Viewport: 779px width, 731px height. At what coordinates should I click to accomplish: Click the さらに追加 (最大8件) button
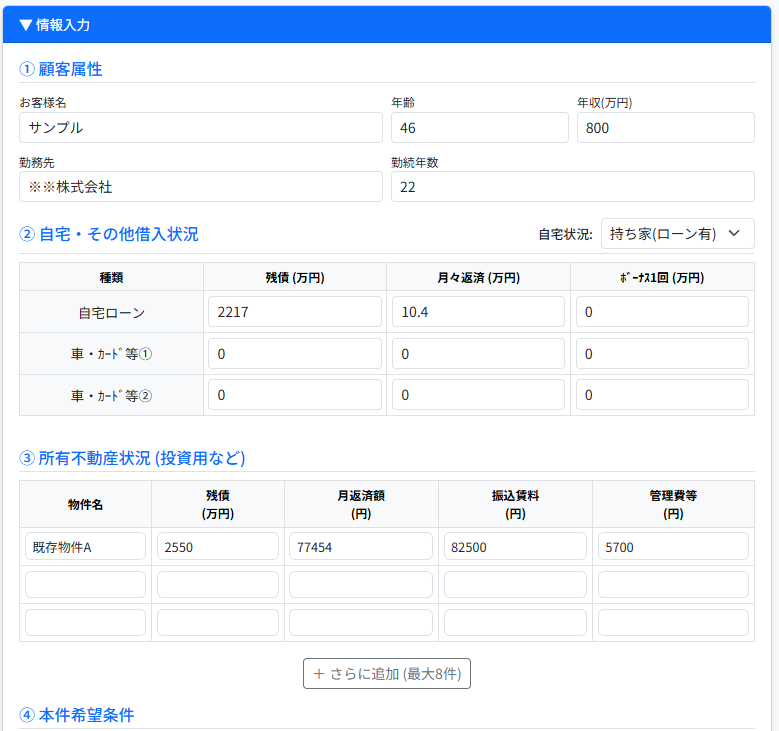[387, 673]
